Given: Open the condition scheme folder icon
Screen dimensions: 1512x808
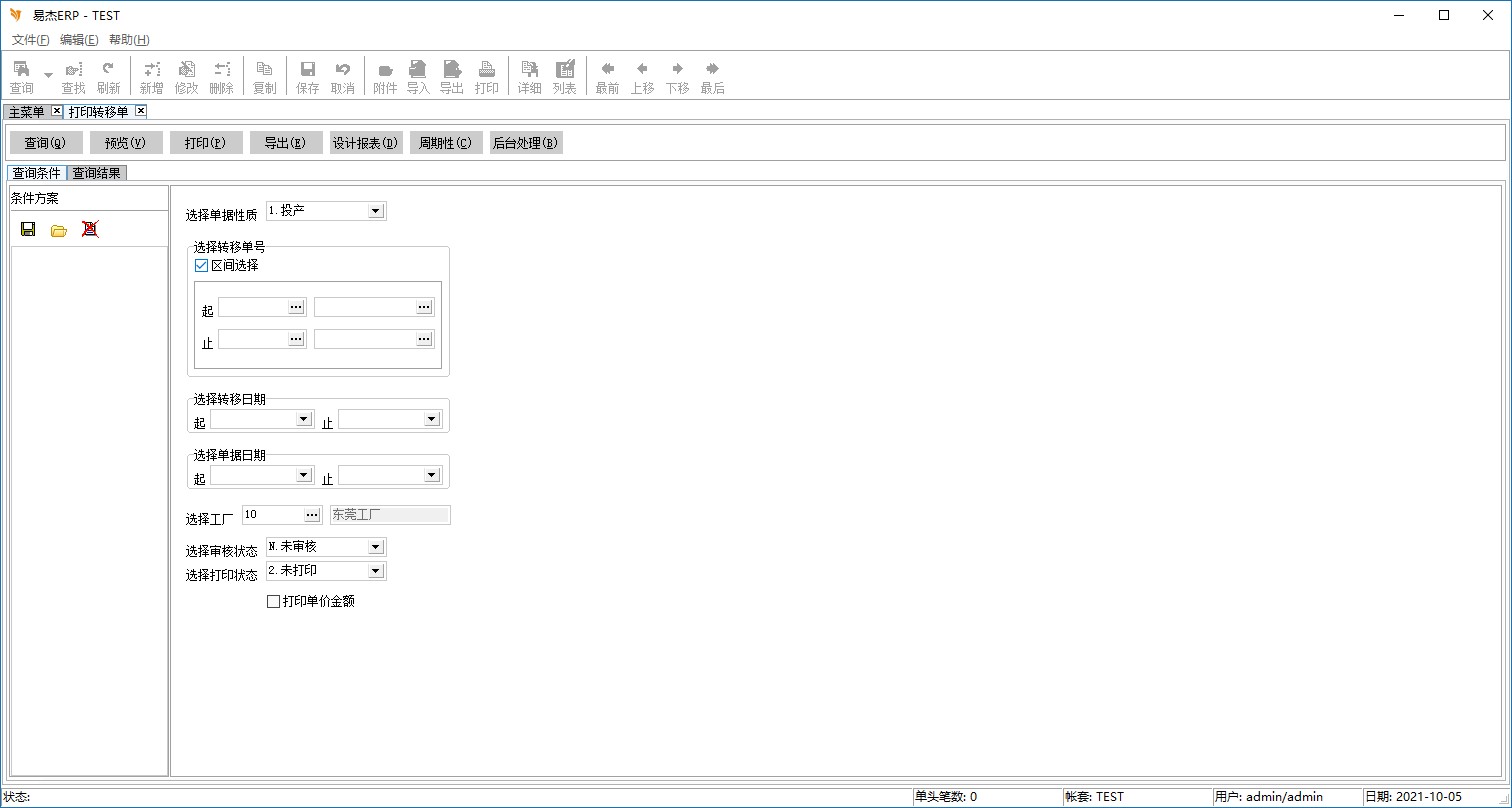Looking at the screenshot, I should tap(59, 230).
